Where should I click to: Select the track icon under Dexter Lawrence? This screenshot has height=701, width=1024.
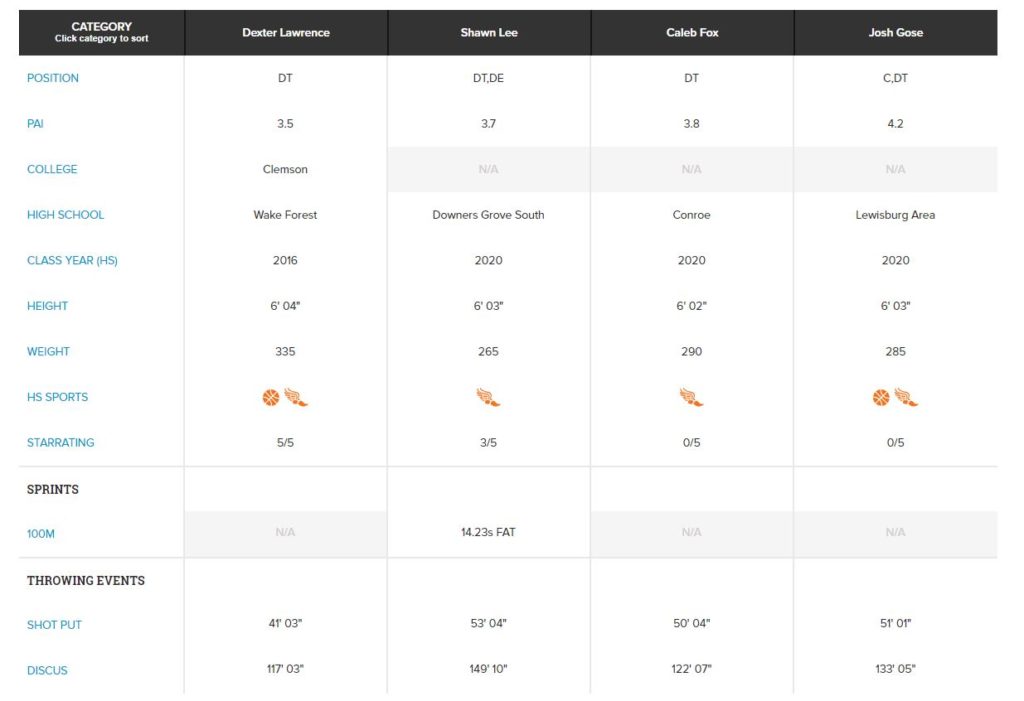(x=297, y=397)
